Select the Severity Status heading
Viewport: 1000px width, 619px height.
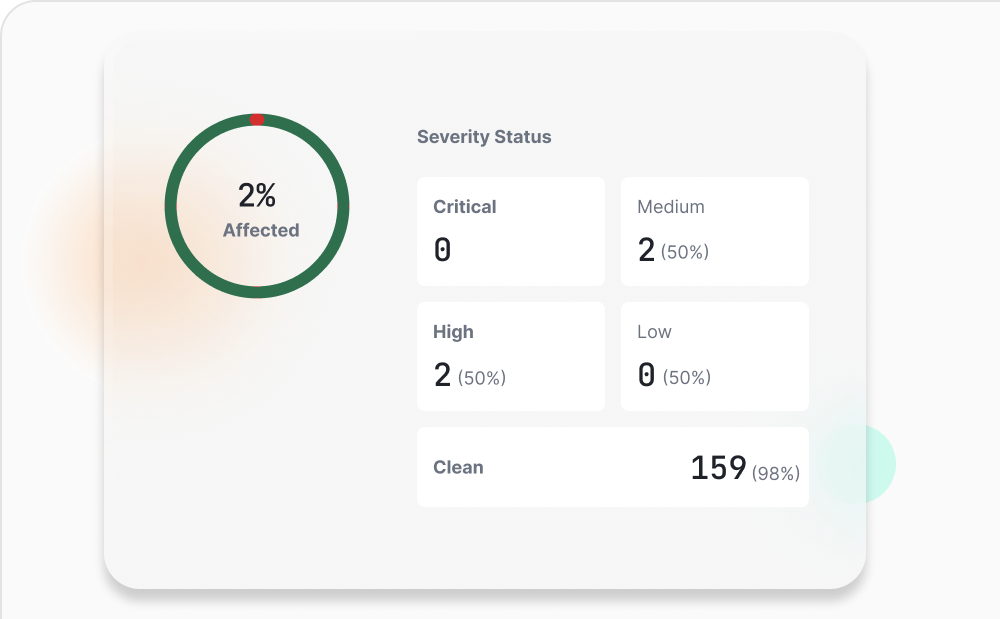[x=483, y=137]
